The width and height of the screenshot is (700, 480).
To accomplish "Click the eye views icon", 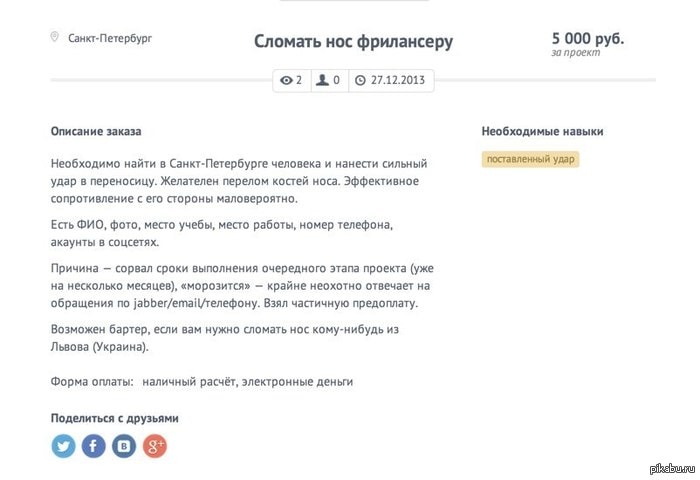I will click(287, 80).
